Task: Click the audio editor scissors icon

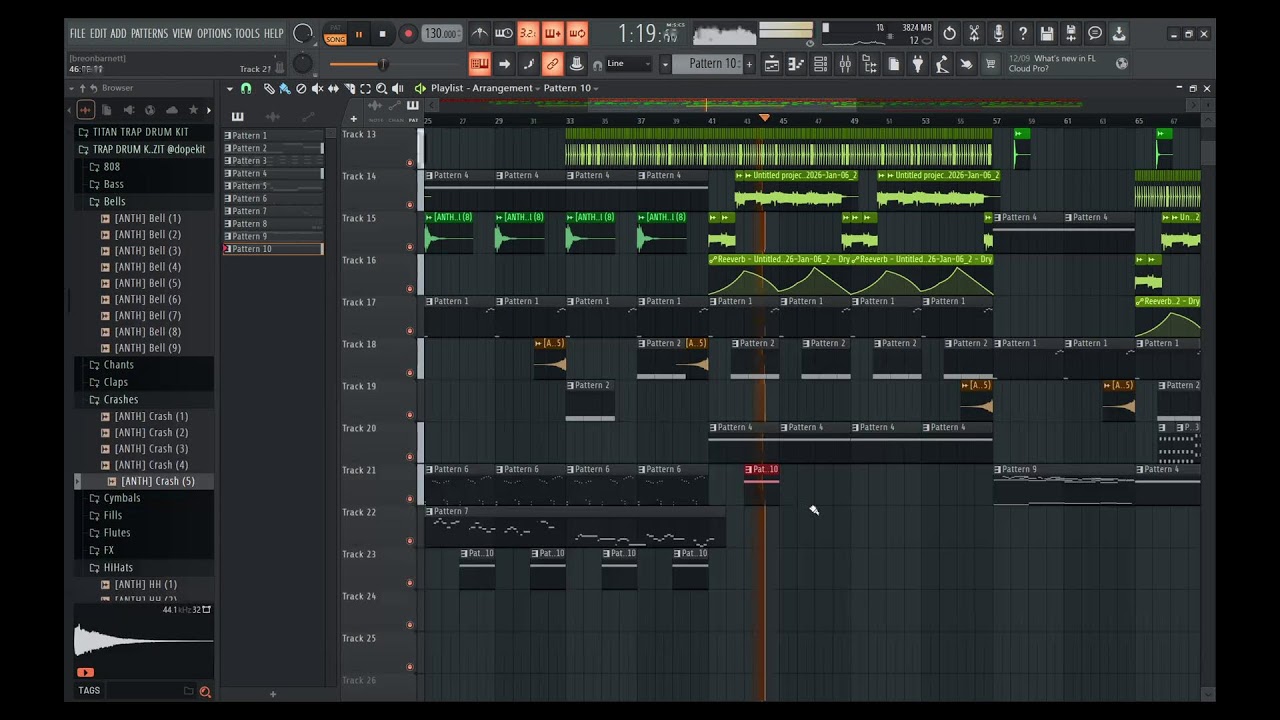Action: click(974, 34)
